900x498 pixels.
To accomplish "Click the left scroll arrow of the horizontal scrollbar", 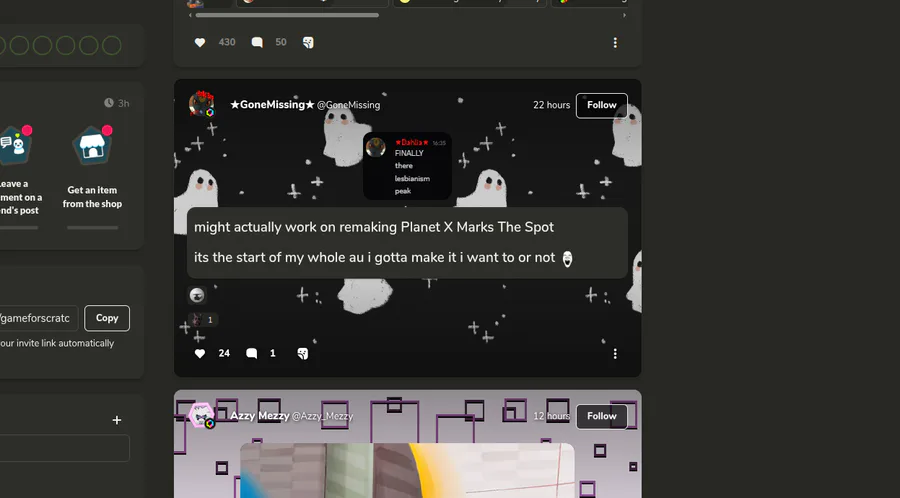I will pos(191,15).
